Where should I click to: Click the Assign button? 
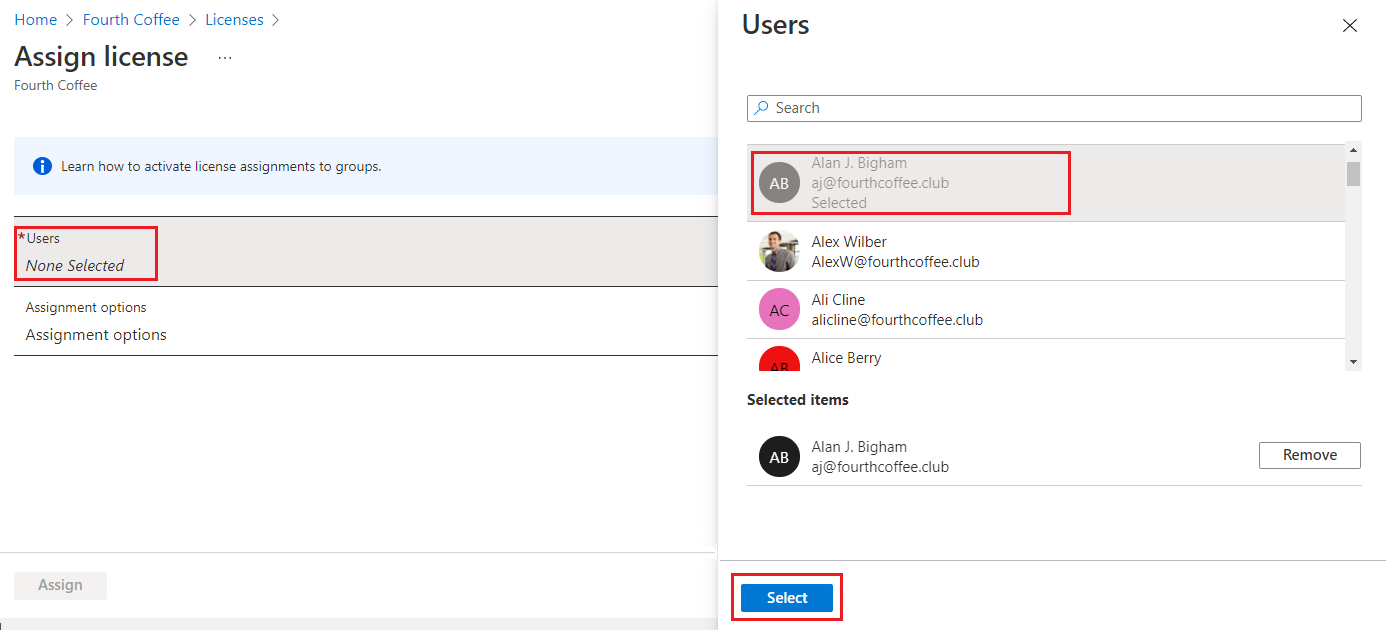coord(60,585)
